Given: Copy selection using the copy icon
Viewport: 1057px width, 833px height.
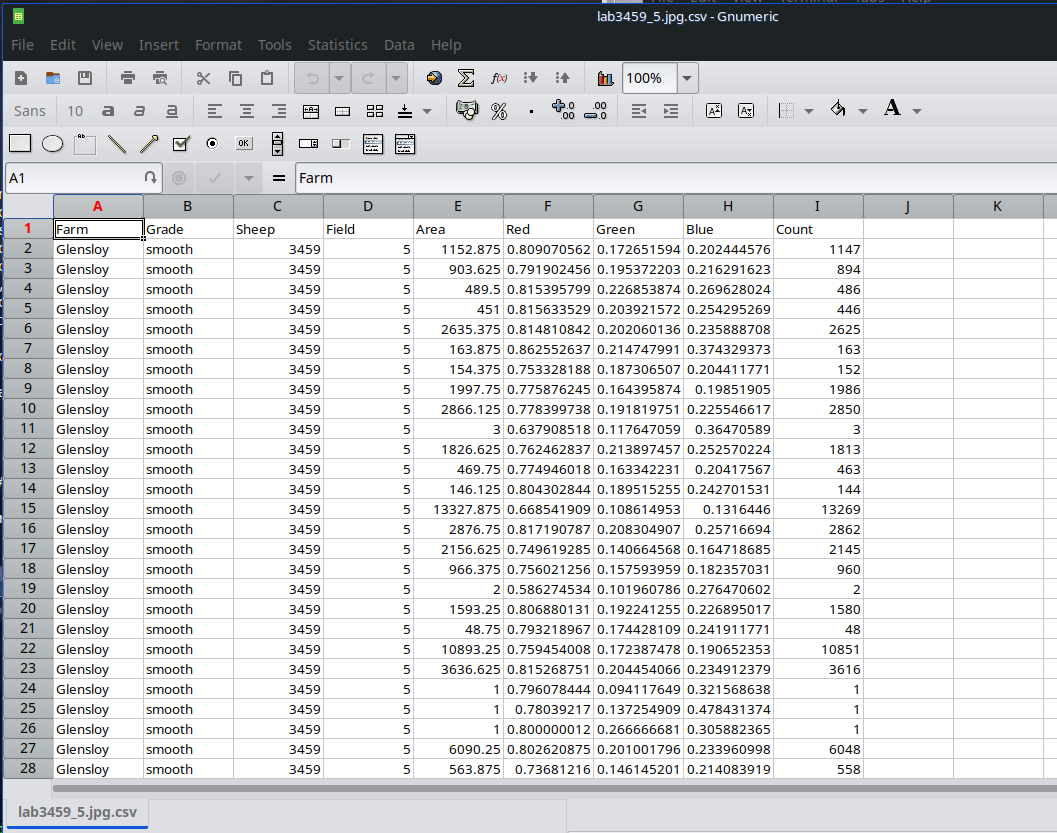Looking at the screenshot, I should tap(235, 78).
